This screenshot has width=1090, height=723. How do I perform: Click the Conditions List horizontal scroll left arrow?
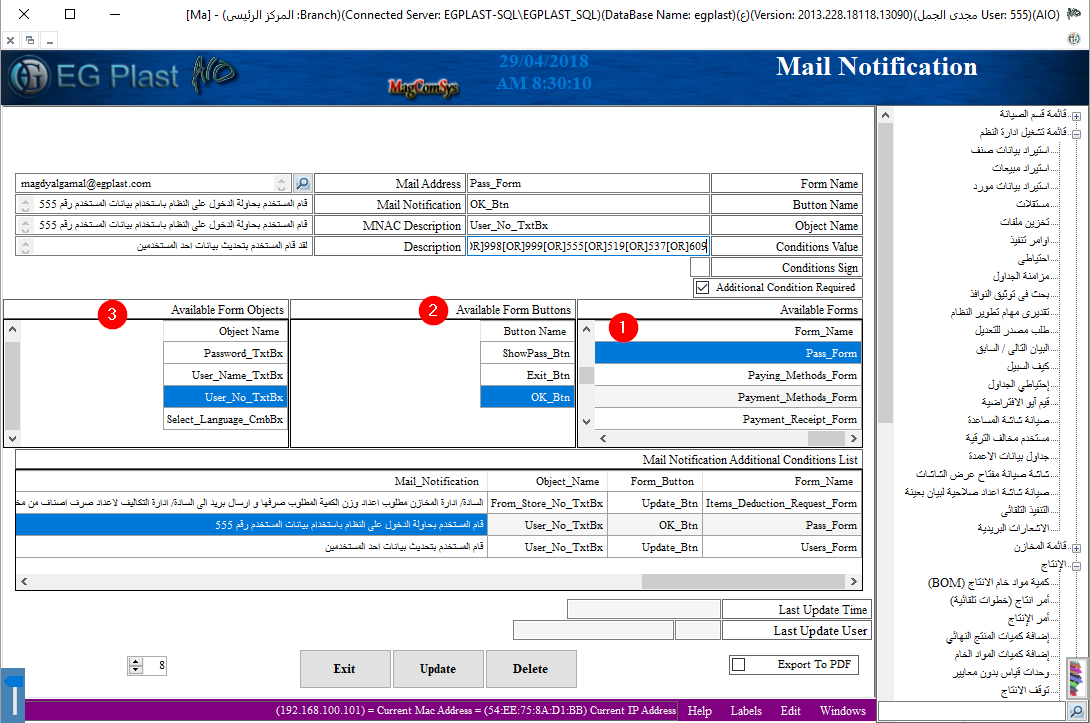click(24, 581)
